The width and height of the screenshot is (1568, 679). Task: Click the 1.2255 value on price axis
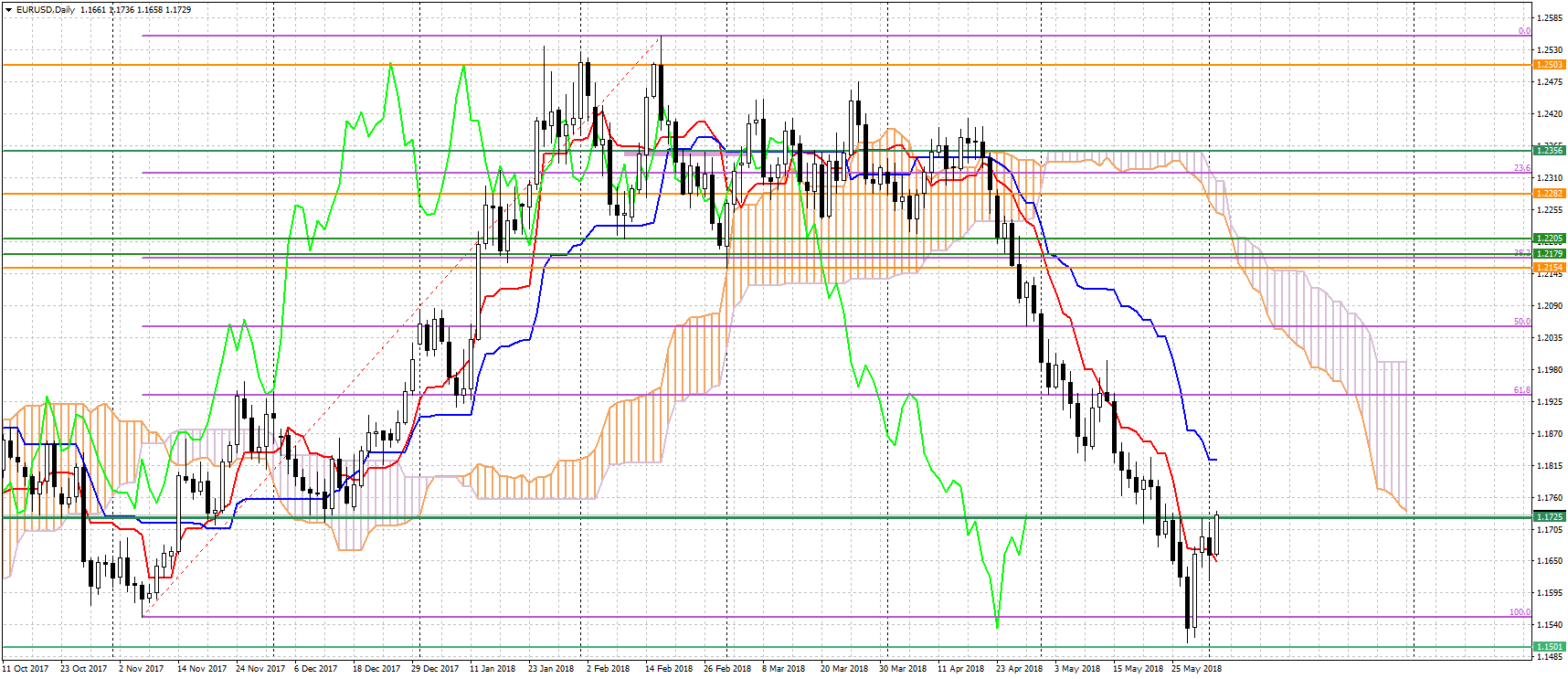click(1549, 210)
